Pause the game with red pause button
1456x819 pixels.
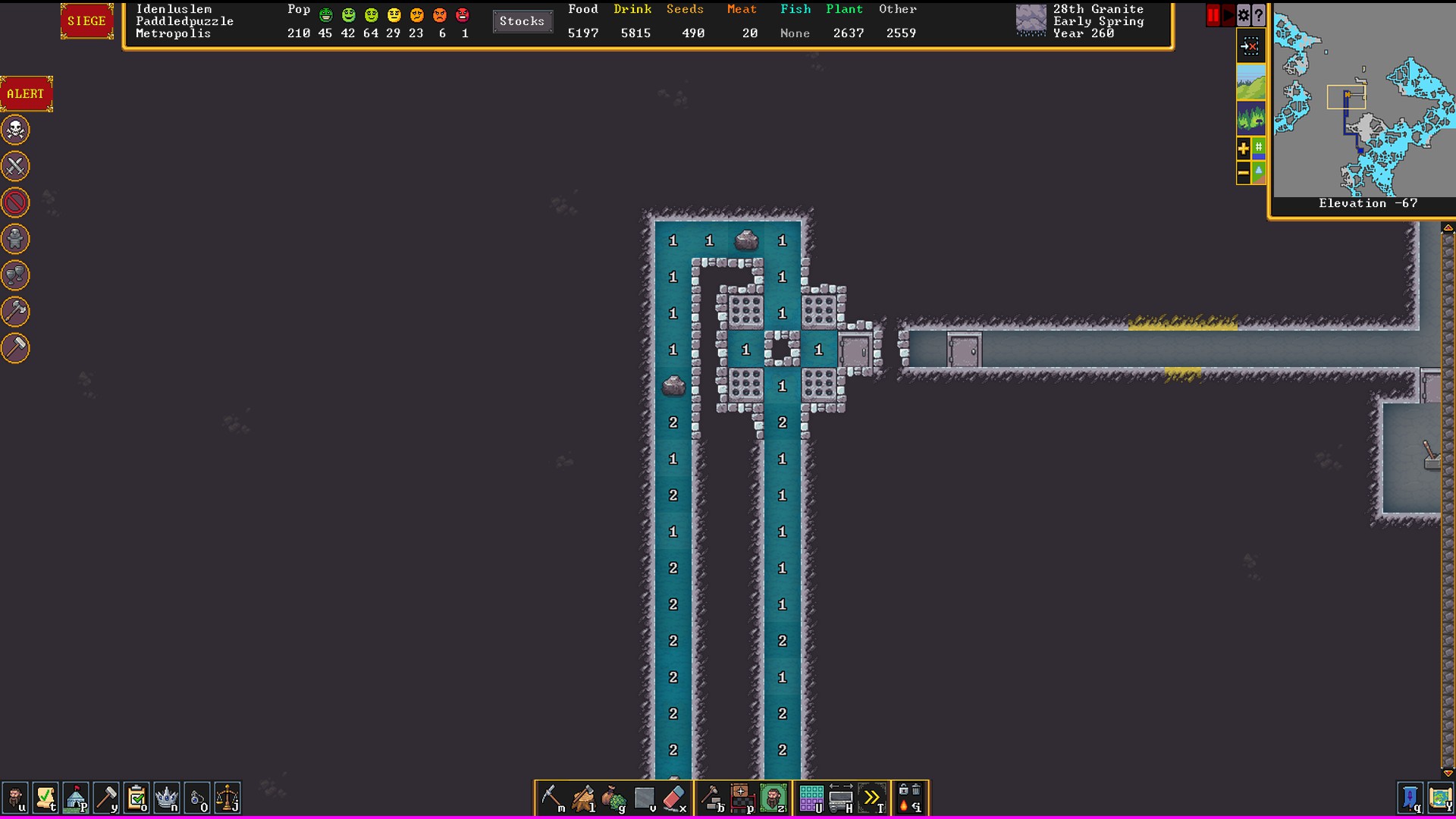point(1213,15)
